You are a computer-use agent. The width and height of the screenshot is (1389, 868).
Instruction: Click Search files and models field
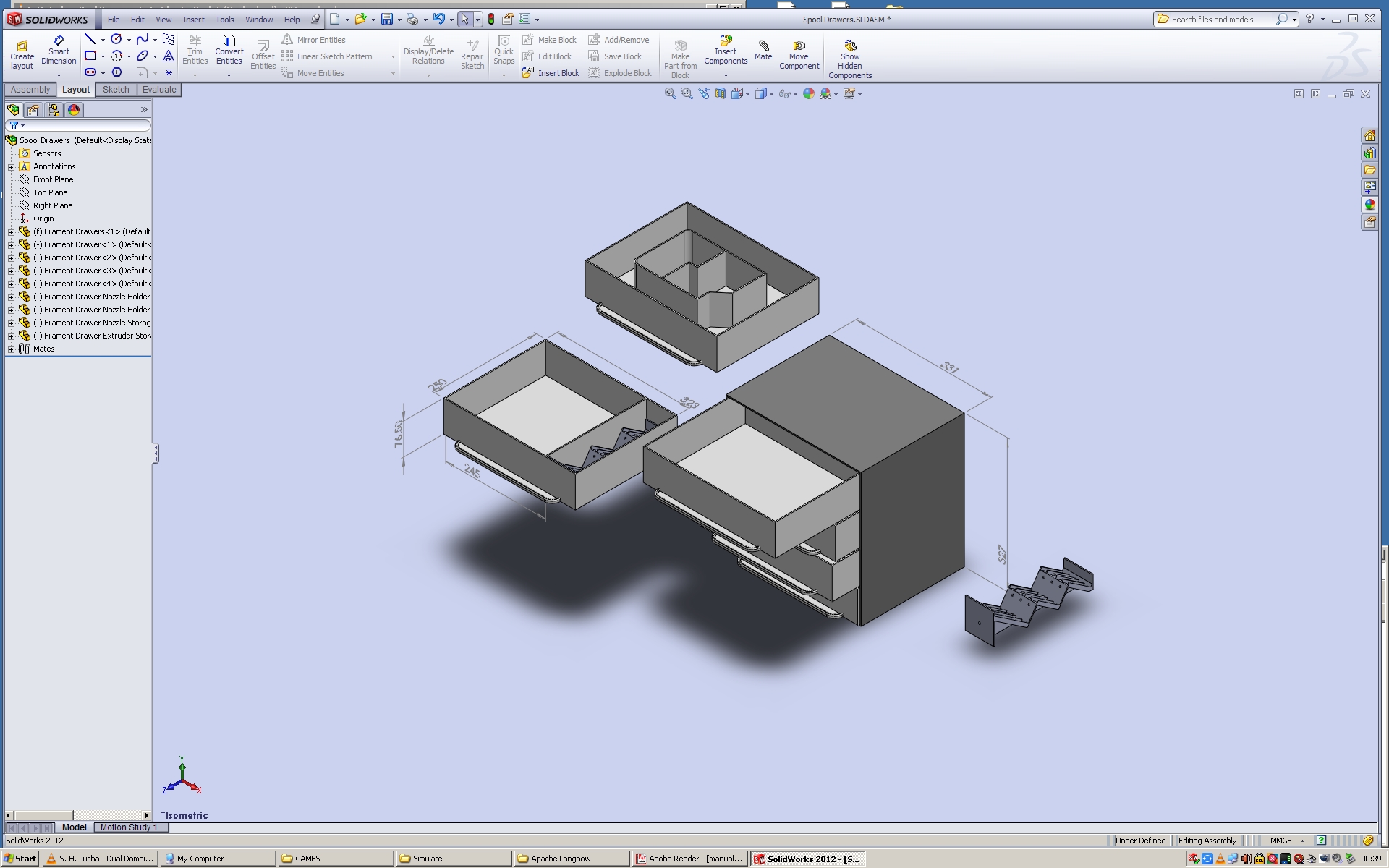coord(1220,20)
